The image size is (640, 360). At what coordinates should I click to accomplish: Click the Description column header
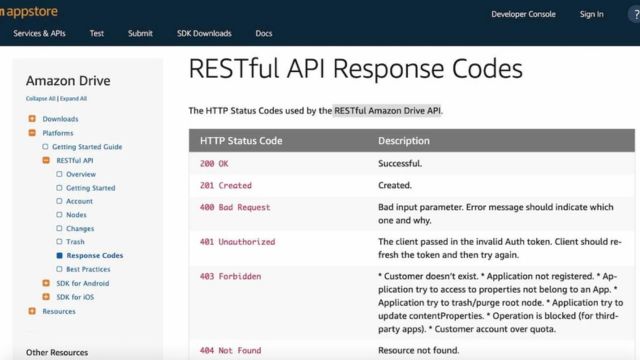coord(404,141)
